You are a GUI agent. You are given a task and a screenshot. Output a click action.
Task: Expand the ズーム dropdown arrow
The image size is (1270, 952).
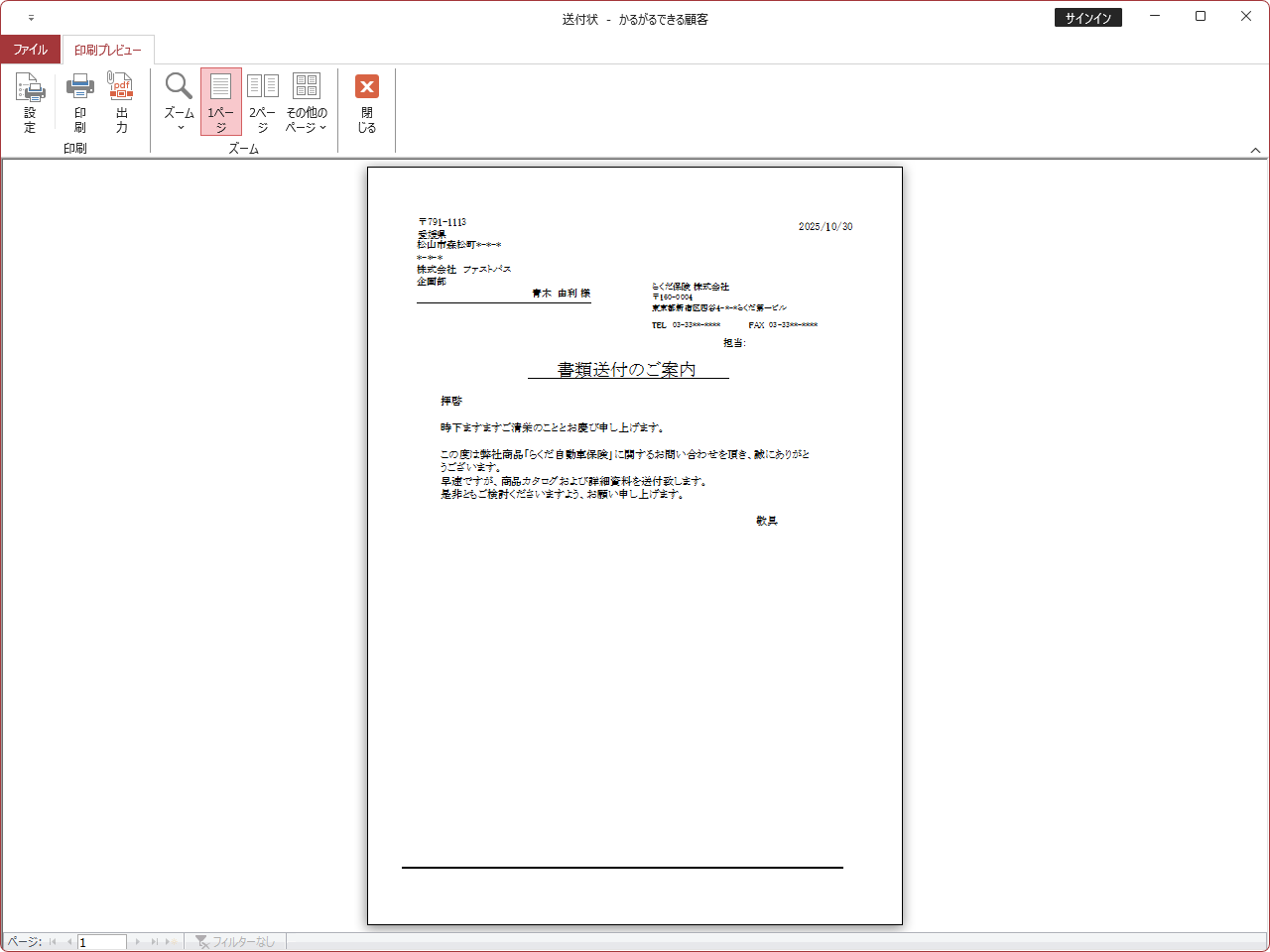click(x=180, y=127)
